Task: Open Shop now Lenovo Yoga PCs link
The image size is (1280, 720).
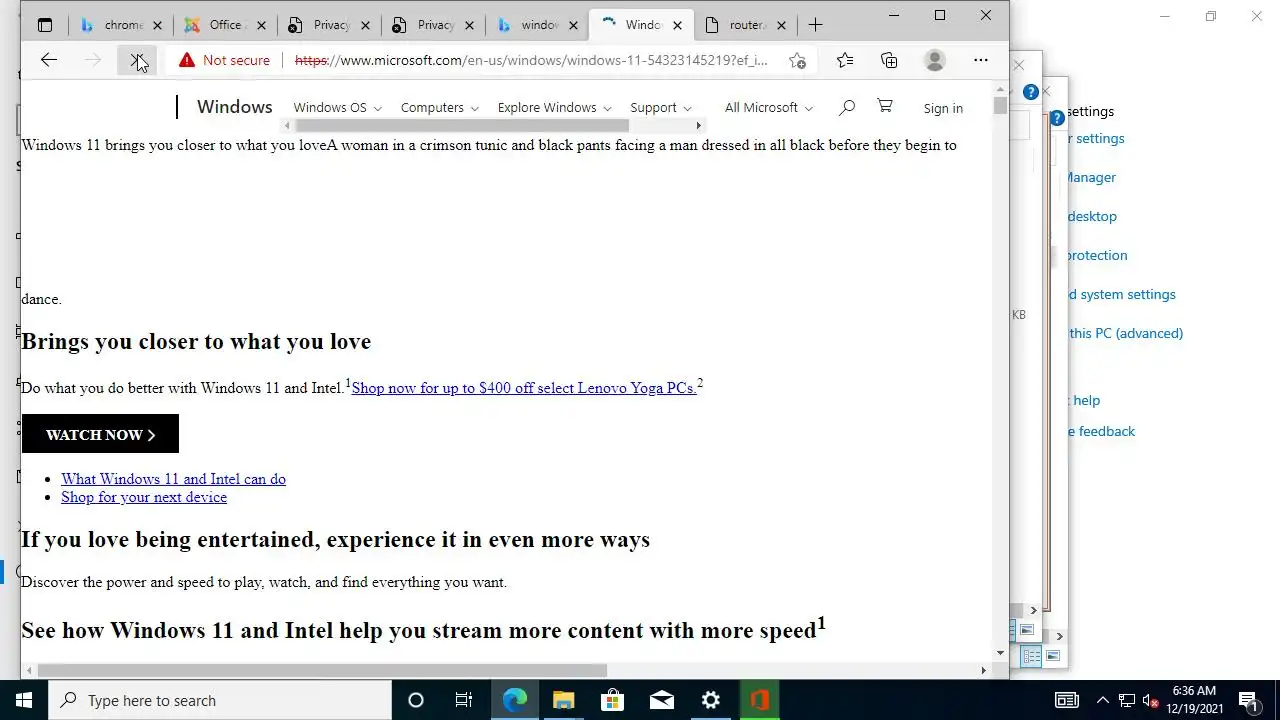Action: (524, 388)
